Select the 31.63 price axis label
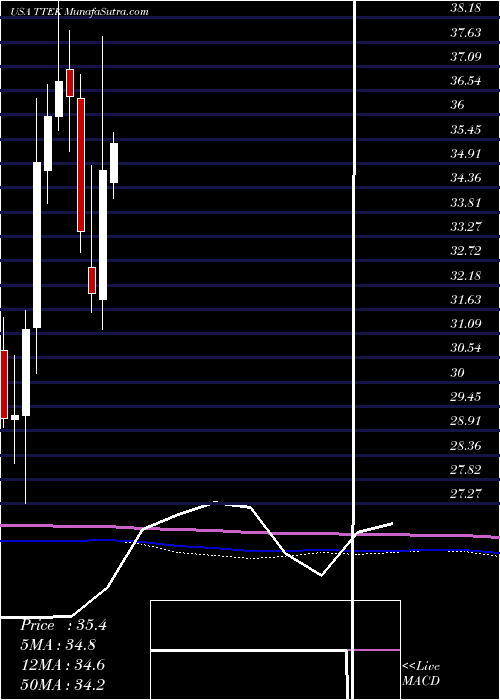 pos(466,300)
